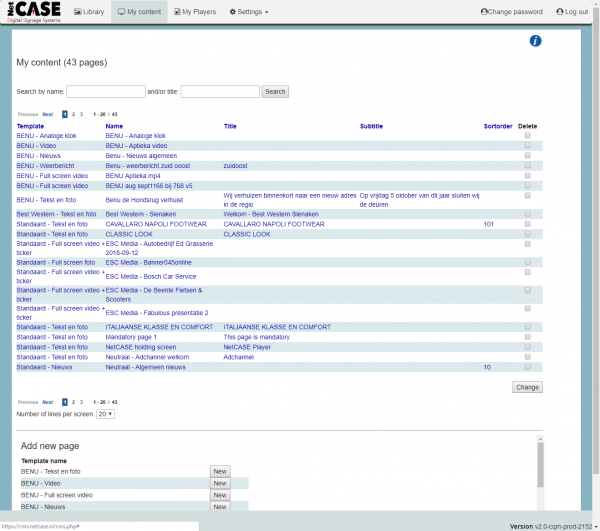This screenshot has width=600, height=531.
Task: Open Best Western - Slenaken page
Action: coord(141,214)
